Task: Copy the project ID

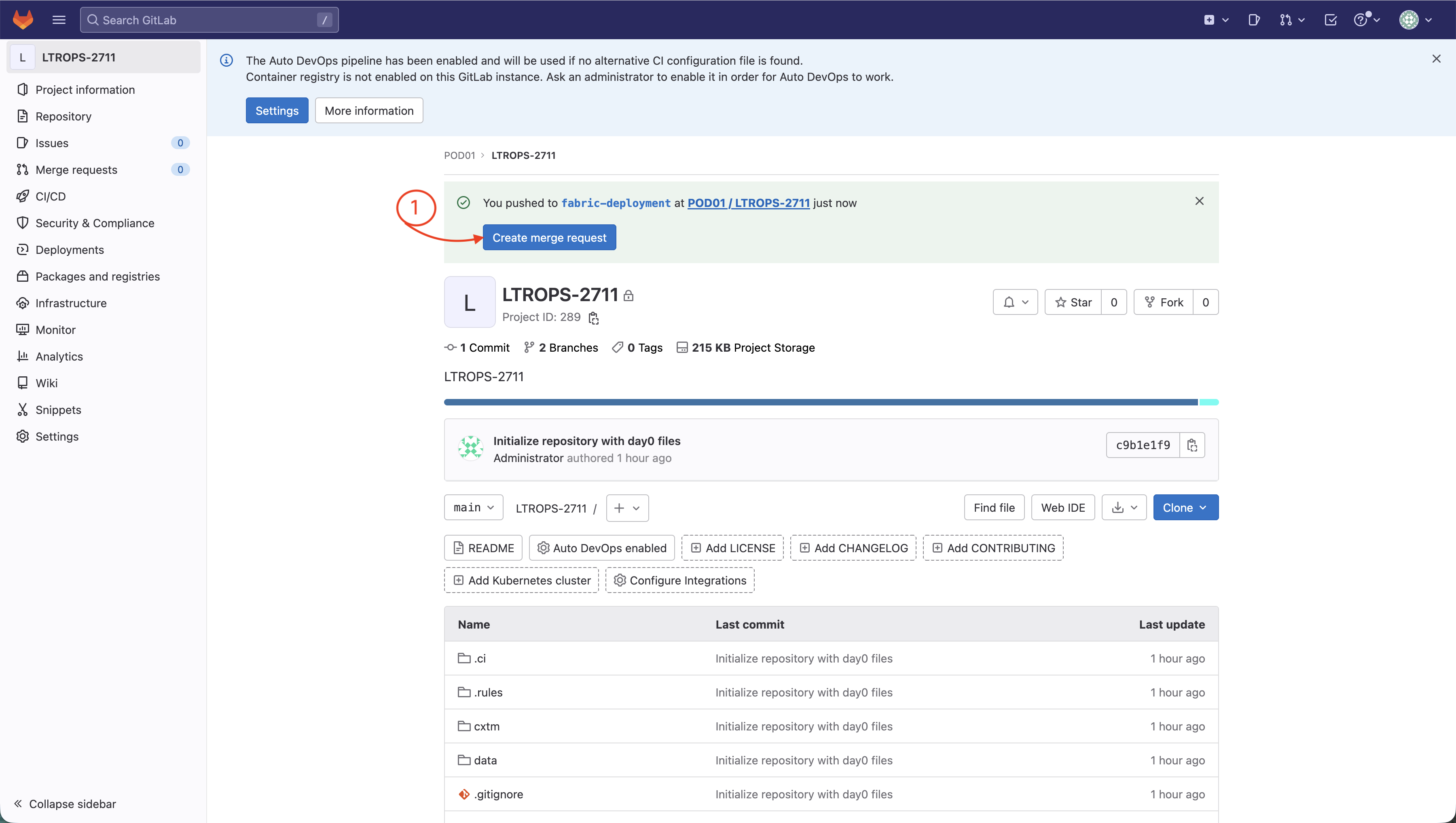Action: click(x=593, y=318)
